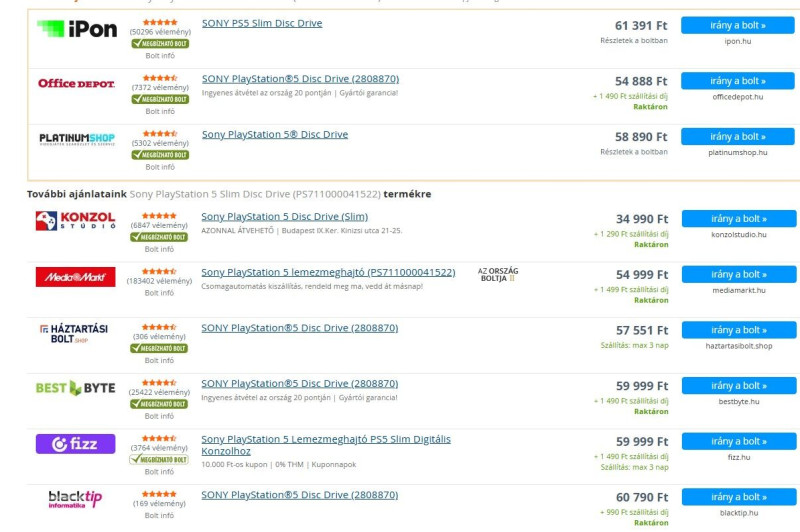This screenshot has height=532, width=800.
Task: Open PlatinumShop's Bolt infó
Action: (160, 167)
